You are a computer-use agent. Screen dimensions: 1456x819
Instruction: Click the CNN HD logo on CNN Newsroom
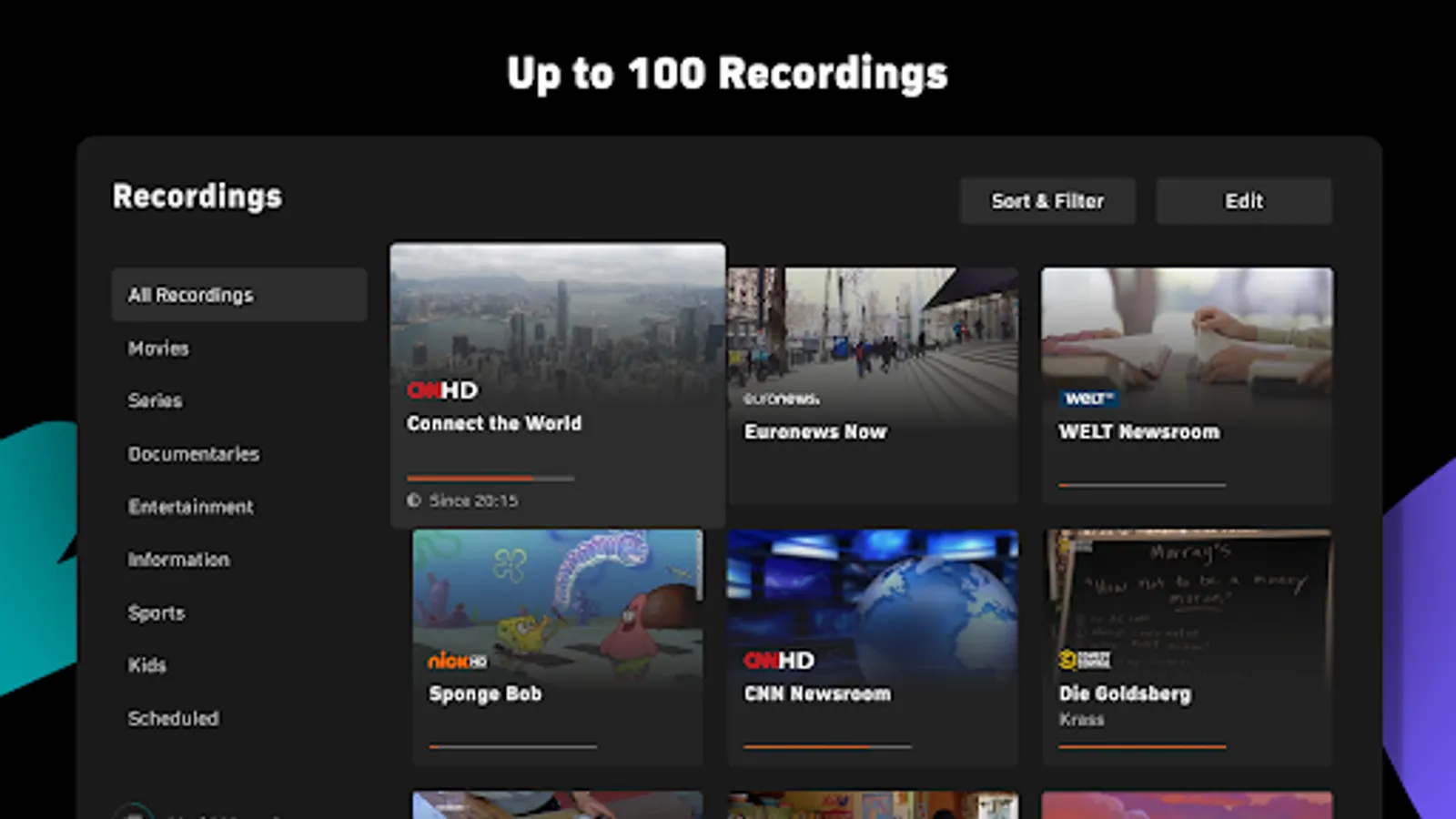[x=779, y=661]
